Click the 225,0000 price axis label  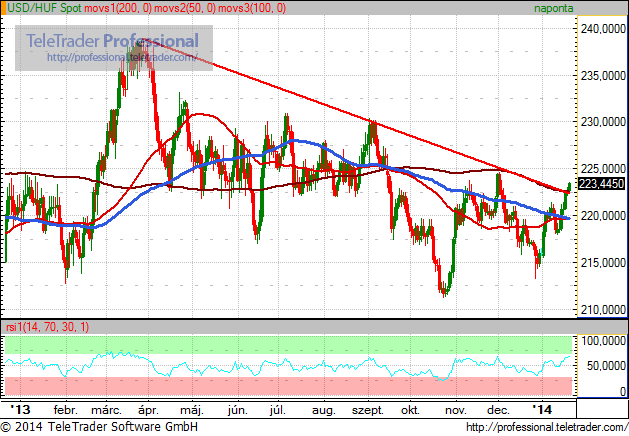(603, 168)
